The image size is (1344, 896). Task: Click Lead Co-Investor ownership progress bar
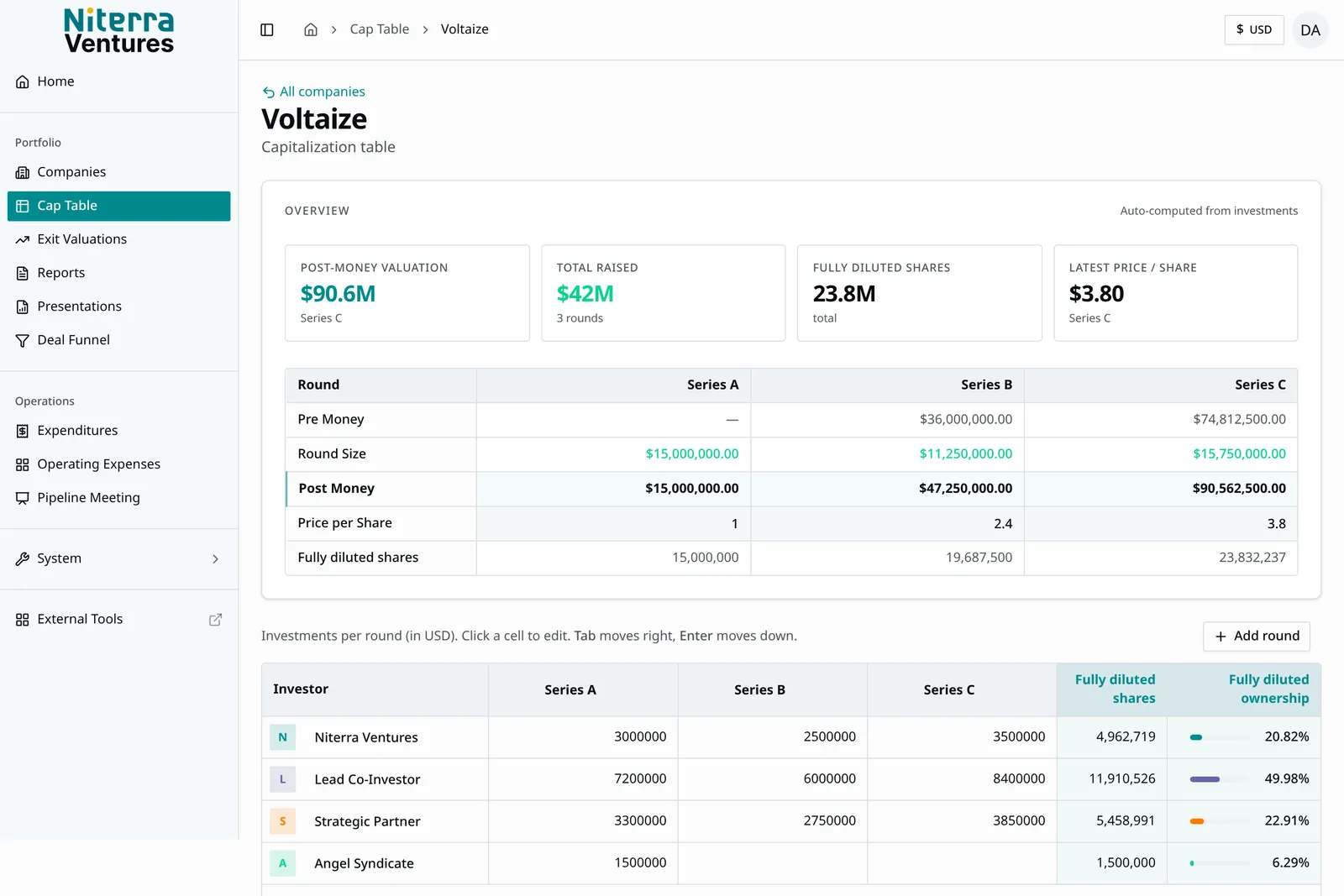[x=1219, y=779]
